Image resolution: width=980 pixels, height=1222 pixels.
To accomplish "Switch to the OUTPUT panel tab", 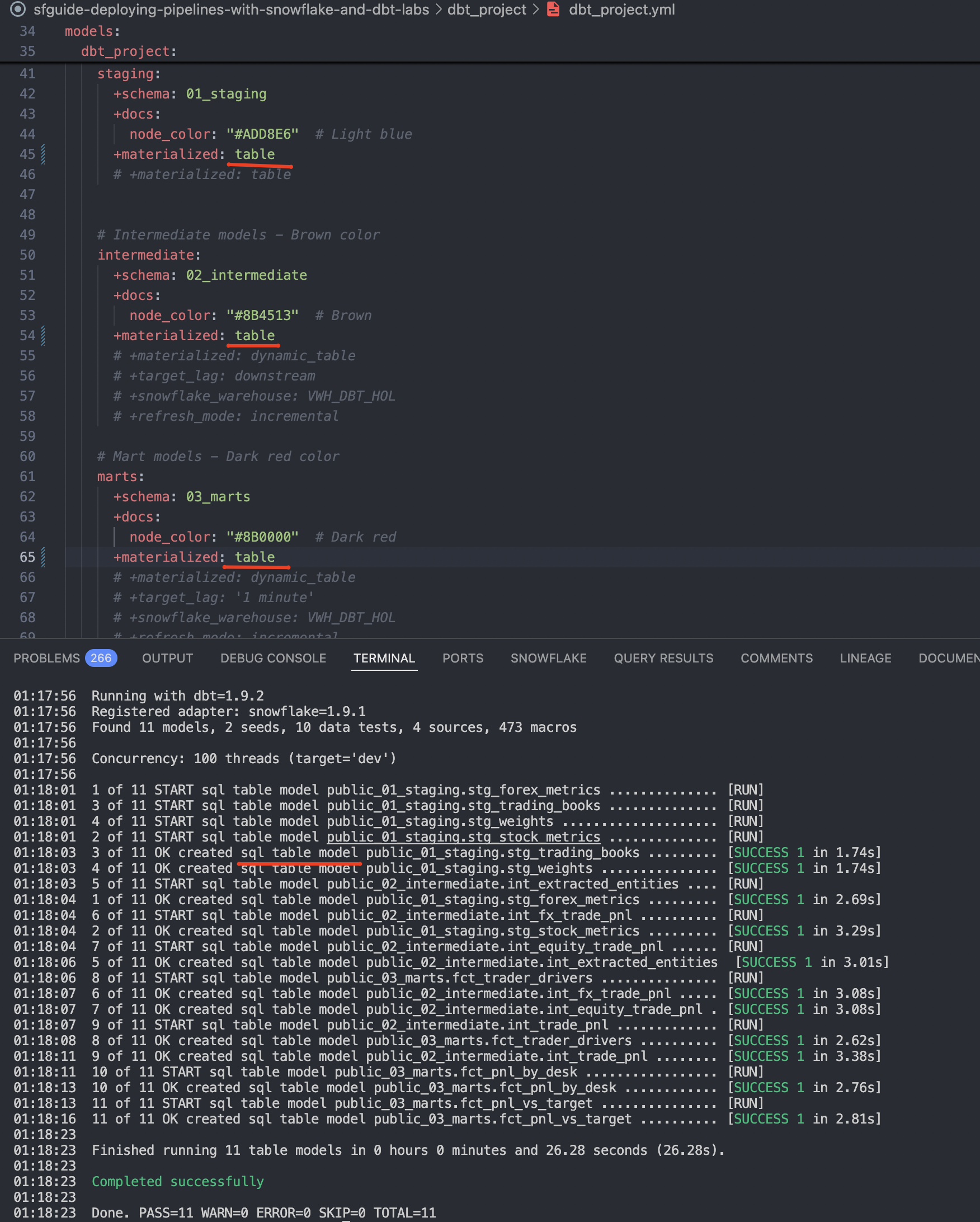I will (x=167, y=658).
